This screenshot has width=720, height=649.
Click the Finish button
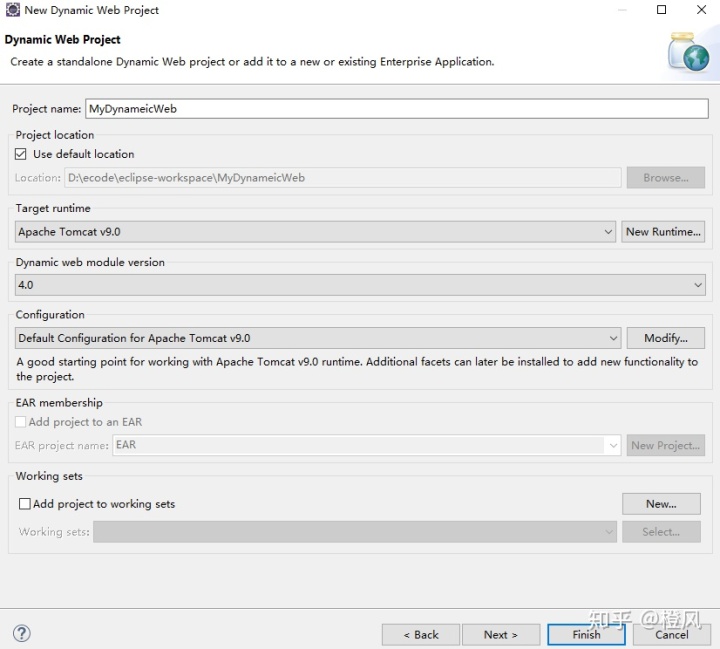(586, 635)
